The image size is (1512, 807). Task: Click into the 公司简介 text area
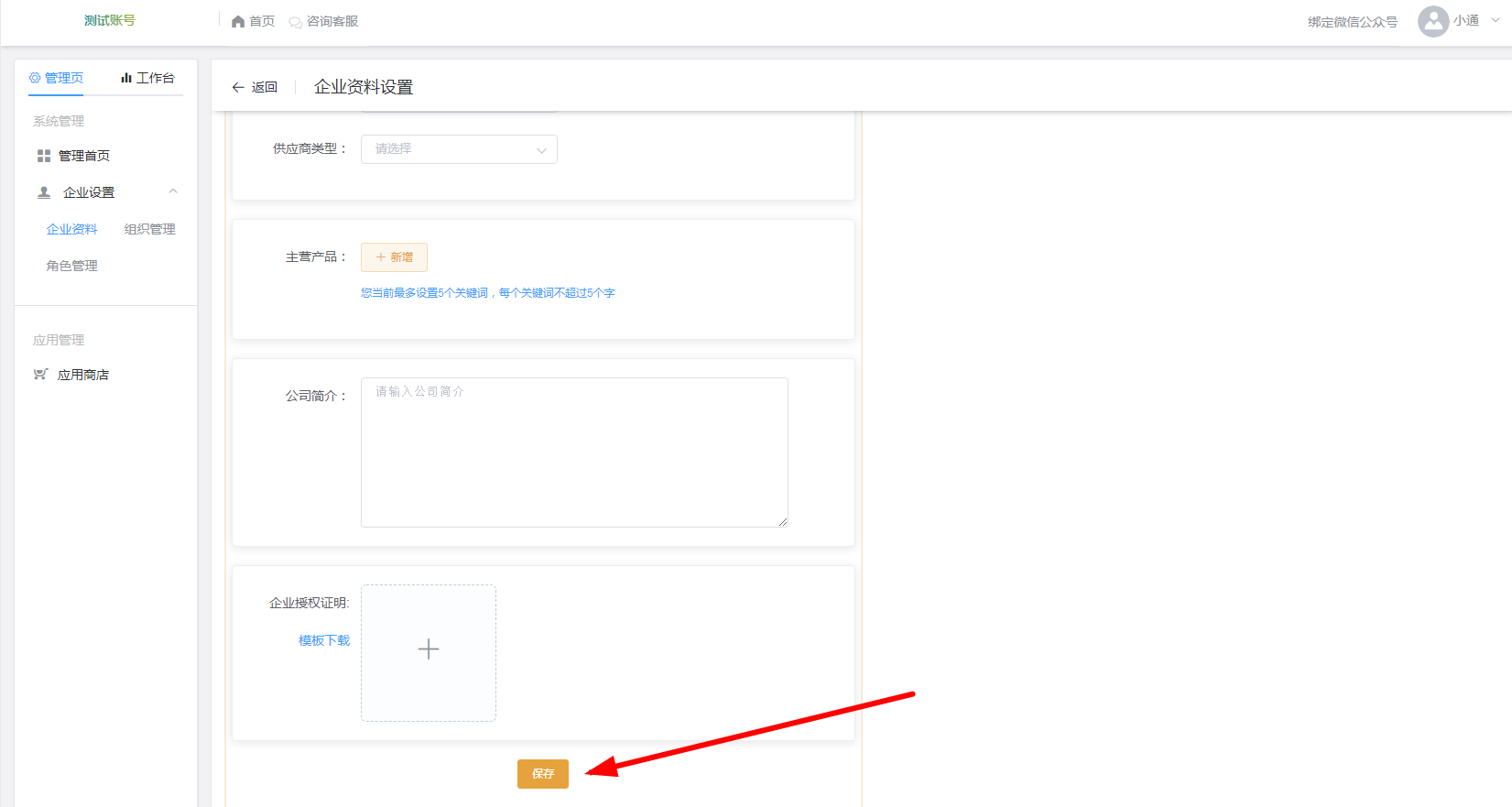tap(574, 453)
